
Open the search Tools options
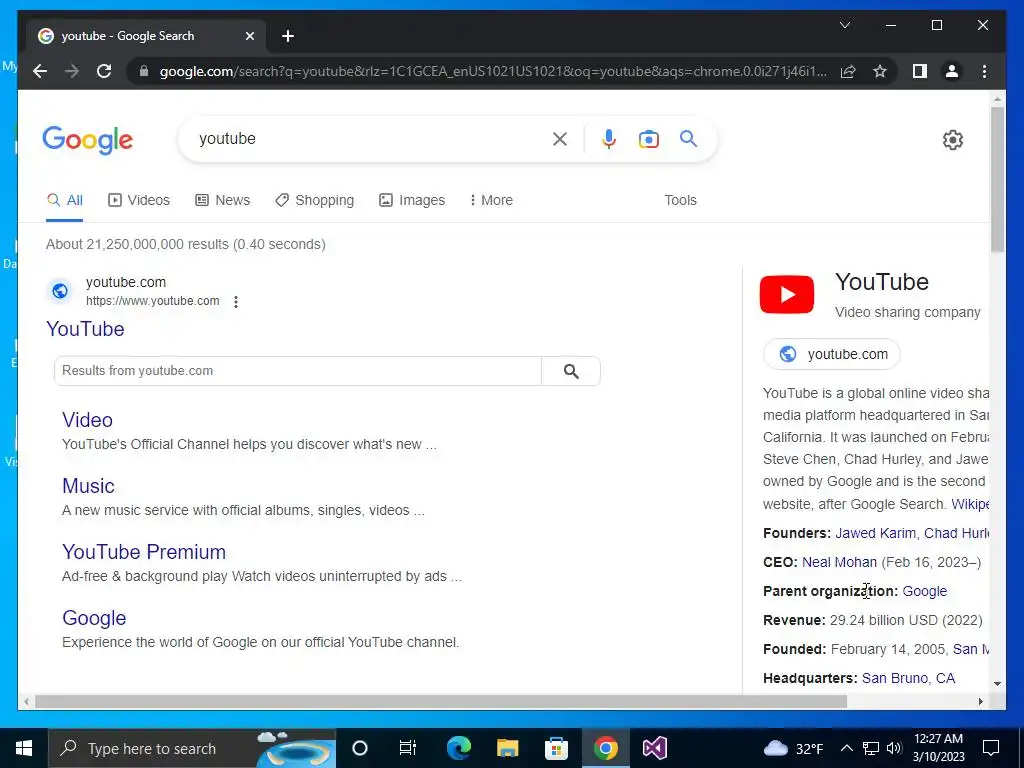click(680, 200)
